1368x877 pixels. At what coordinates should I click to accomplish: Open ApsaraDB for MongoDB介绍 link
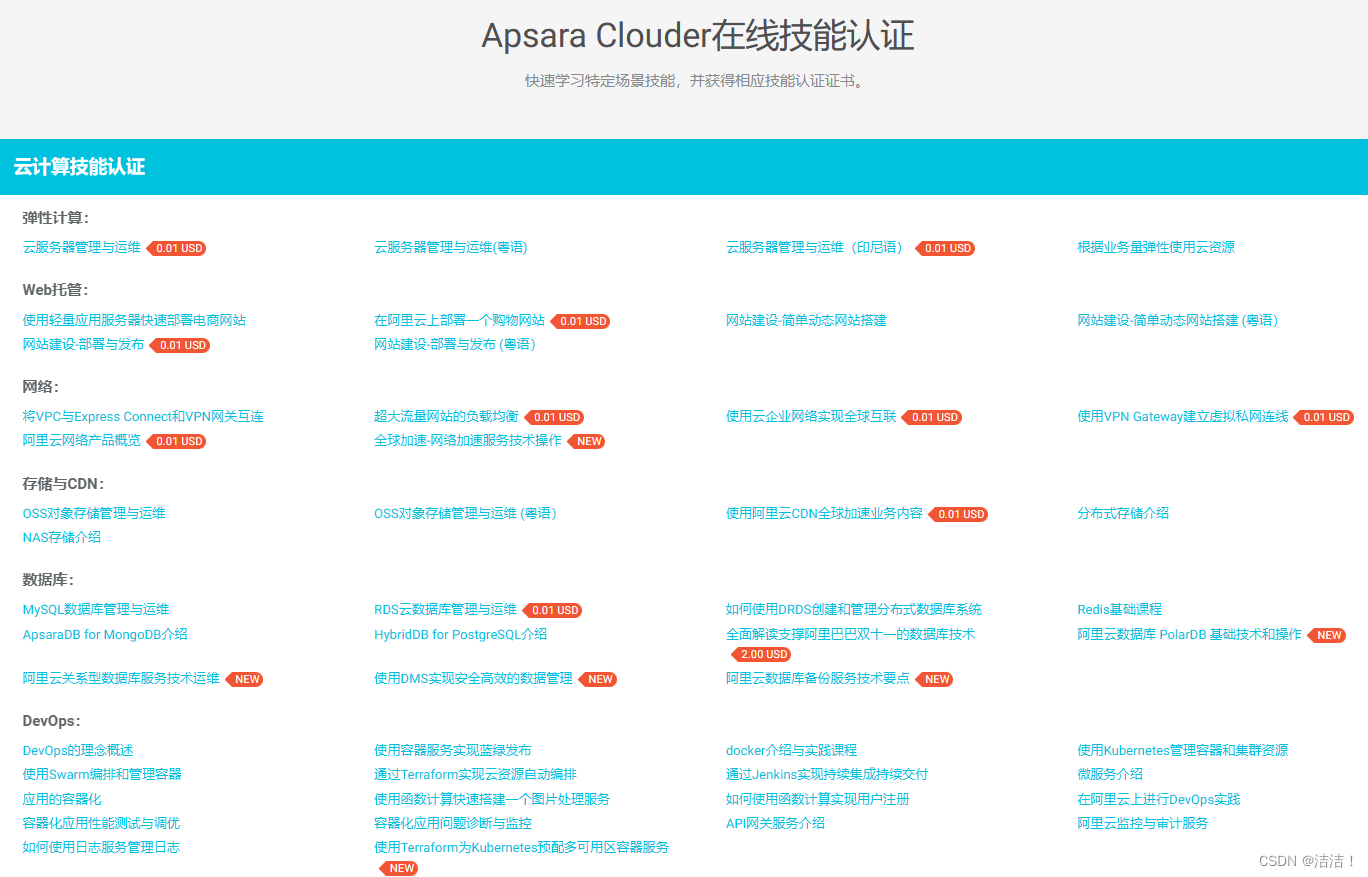click(x=105, y=634)
